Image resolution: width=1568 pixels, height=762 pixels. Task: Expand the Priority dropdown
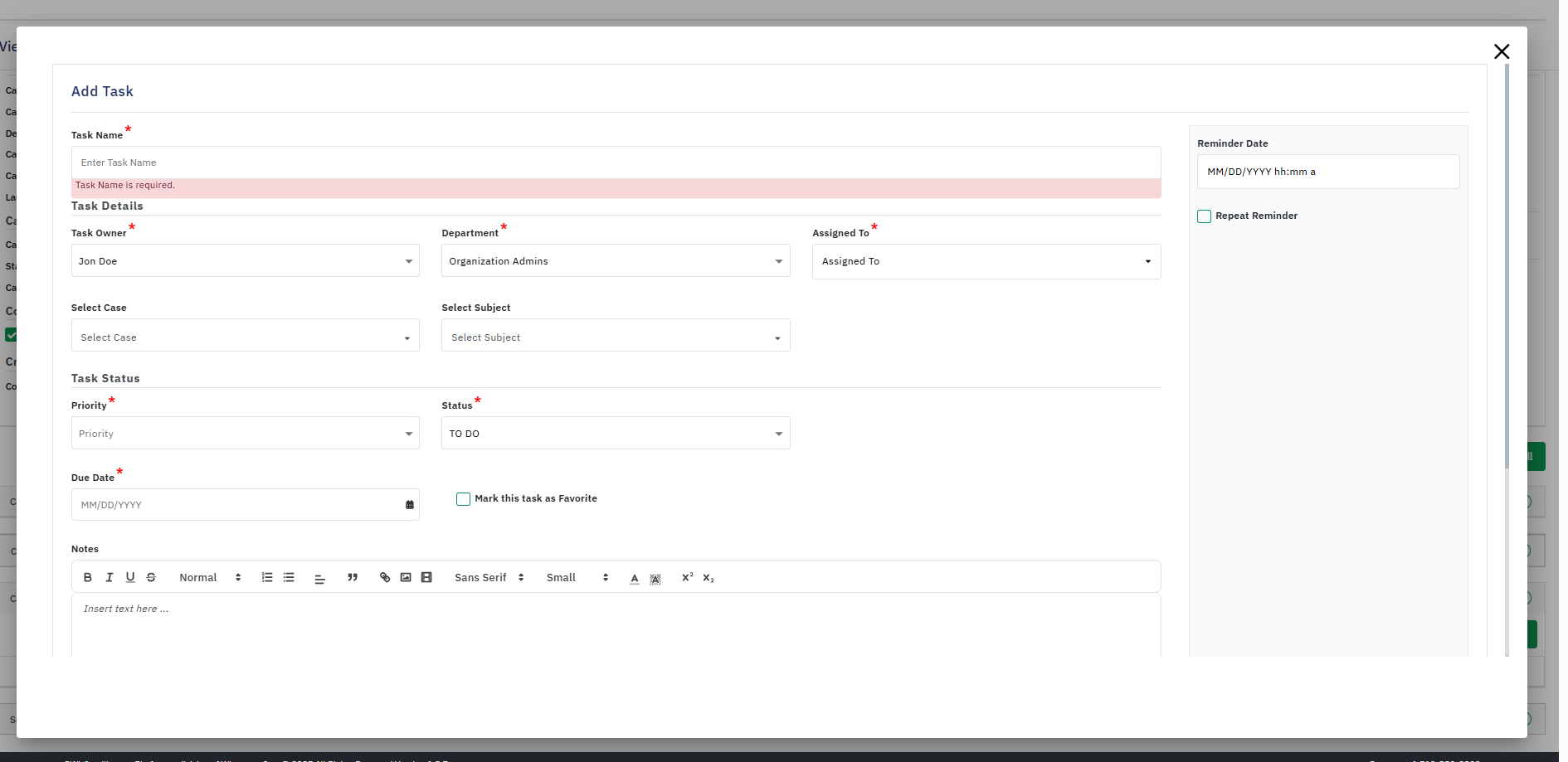click(245, 434)
